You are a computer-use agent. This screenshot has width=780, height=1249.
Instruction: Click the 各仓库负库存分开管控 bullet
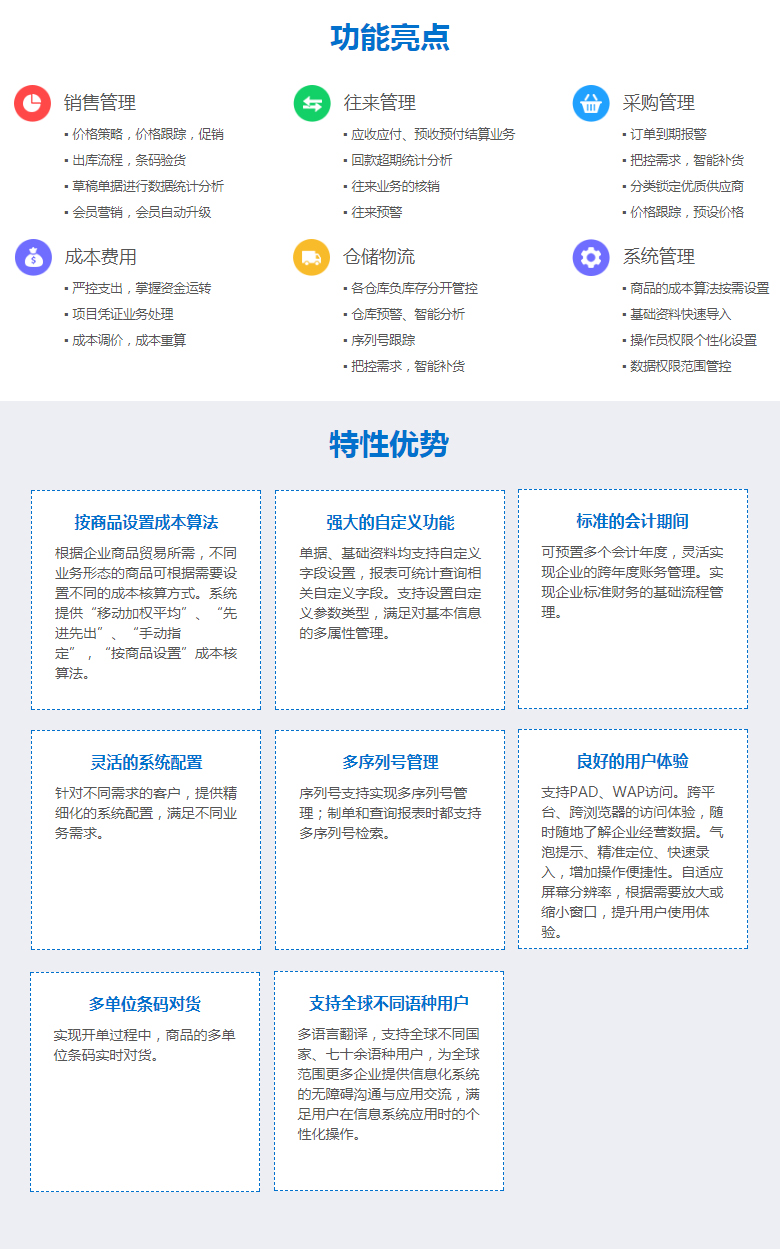pos(414,288)
